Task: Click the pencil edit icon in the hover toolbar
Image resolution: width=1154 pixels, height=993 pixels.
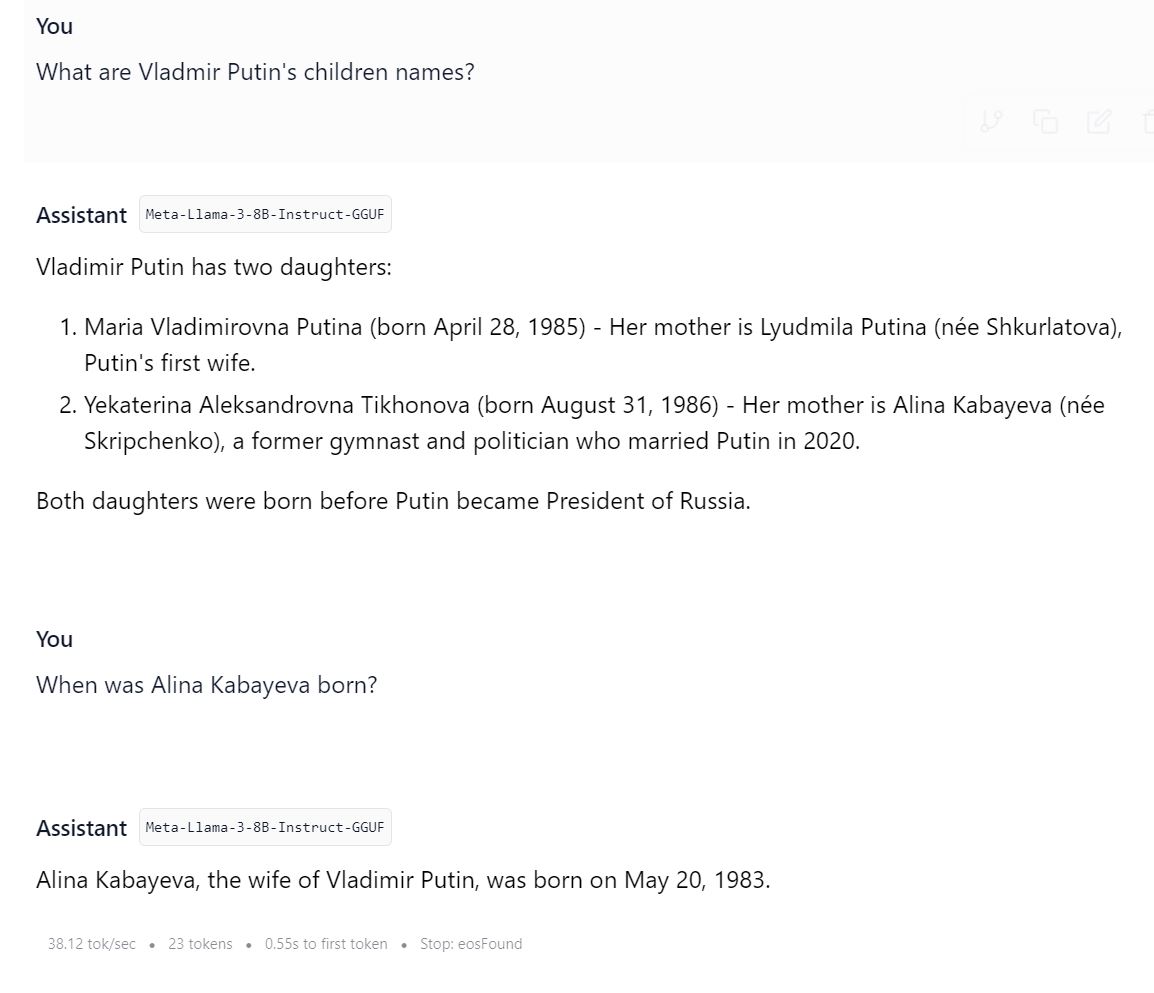Action: 1099,122
